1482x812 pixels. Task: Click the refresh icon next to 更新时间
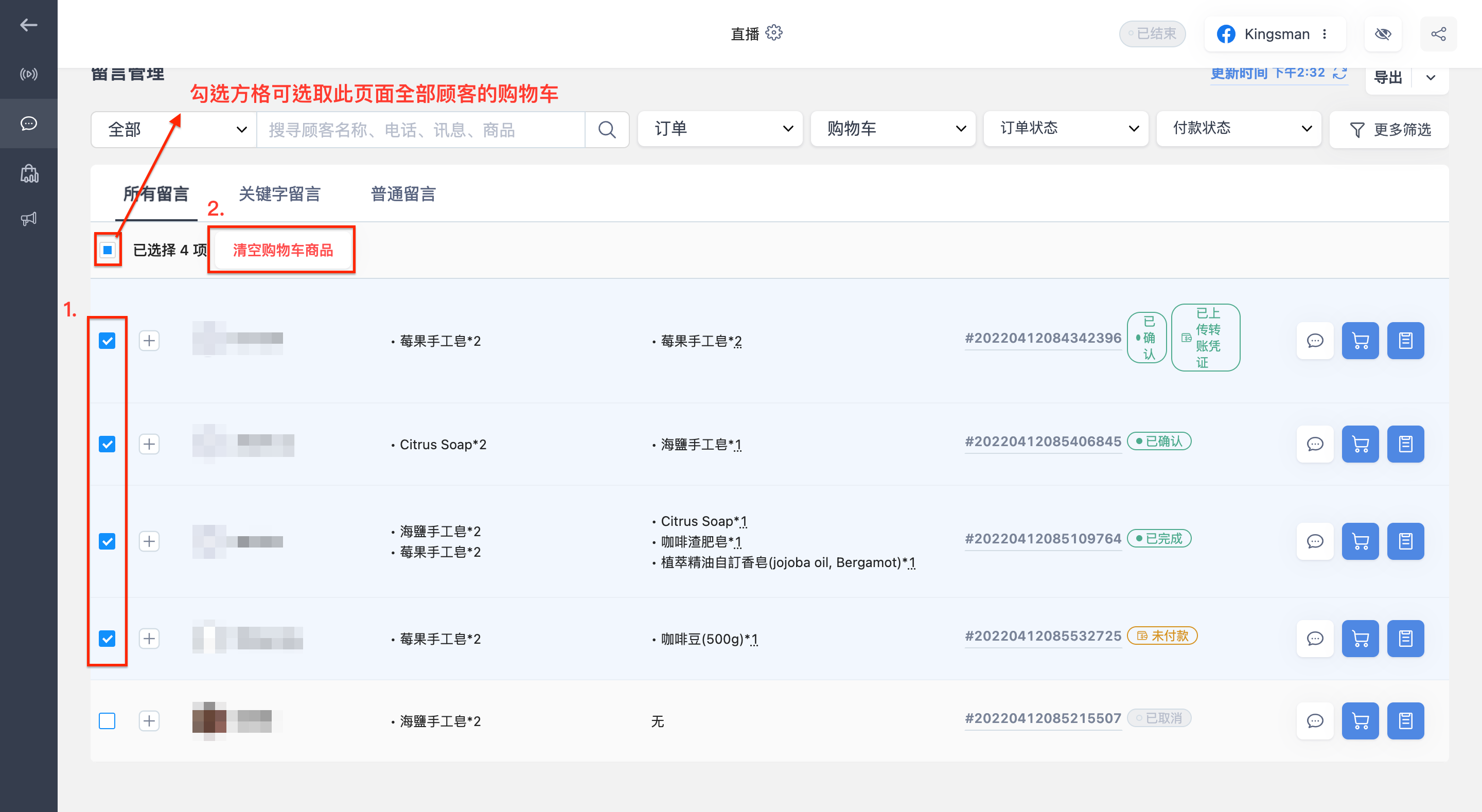[1340, 73]
